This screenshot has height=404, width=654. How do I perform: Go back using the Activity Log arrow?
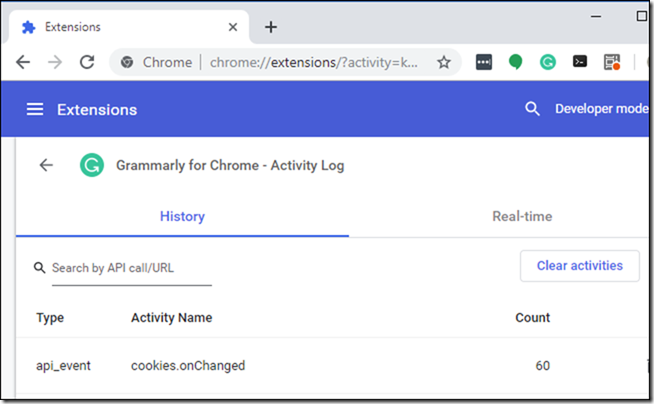pos(46,165)
